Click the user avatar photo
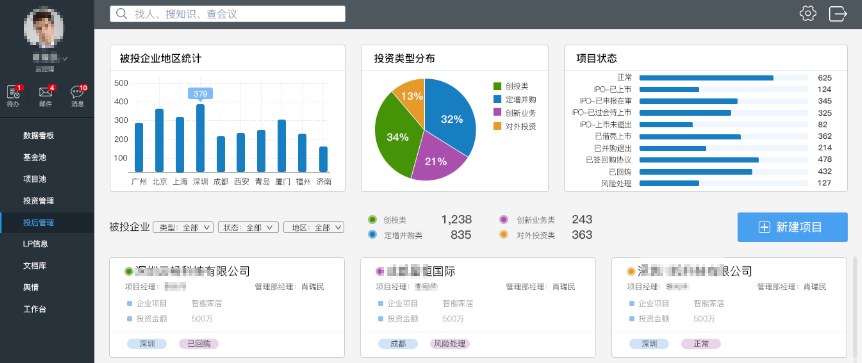The width and height of the screenshot is (862, 363). coord(43,29)
